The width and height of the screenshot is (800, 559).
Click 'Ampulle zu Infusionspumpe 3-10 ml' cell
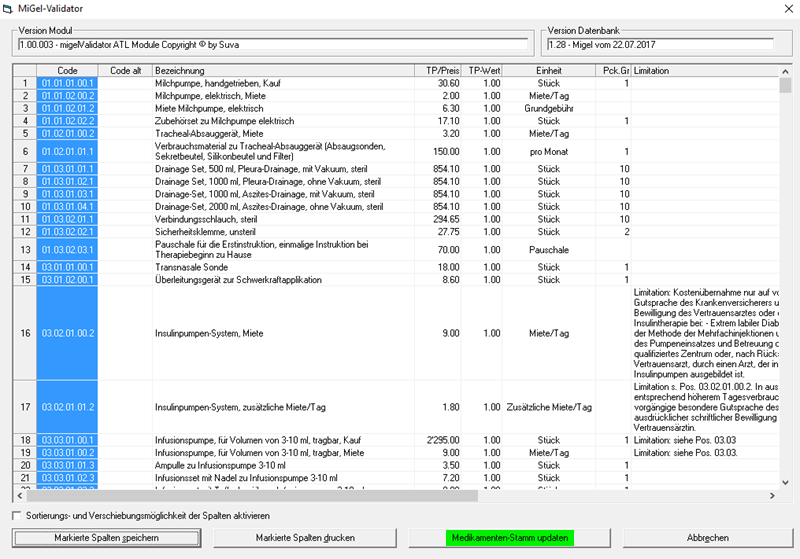tap(283, 465)
